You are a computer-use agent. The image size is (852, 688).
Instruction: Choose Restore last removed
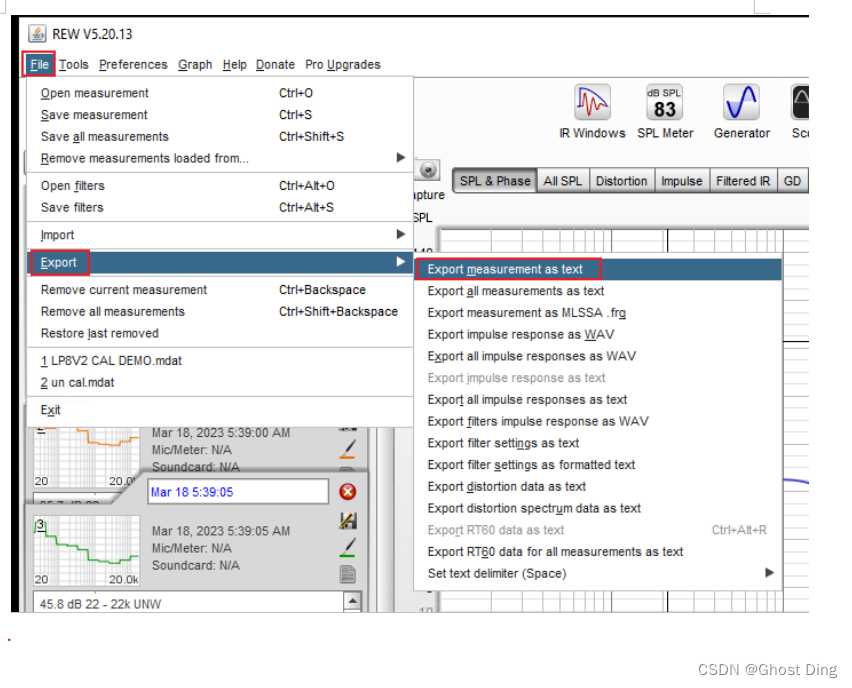tap(220, 333)
